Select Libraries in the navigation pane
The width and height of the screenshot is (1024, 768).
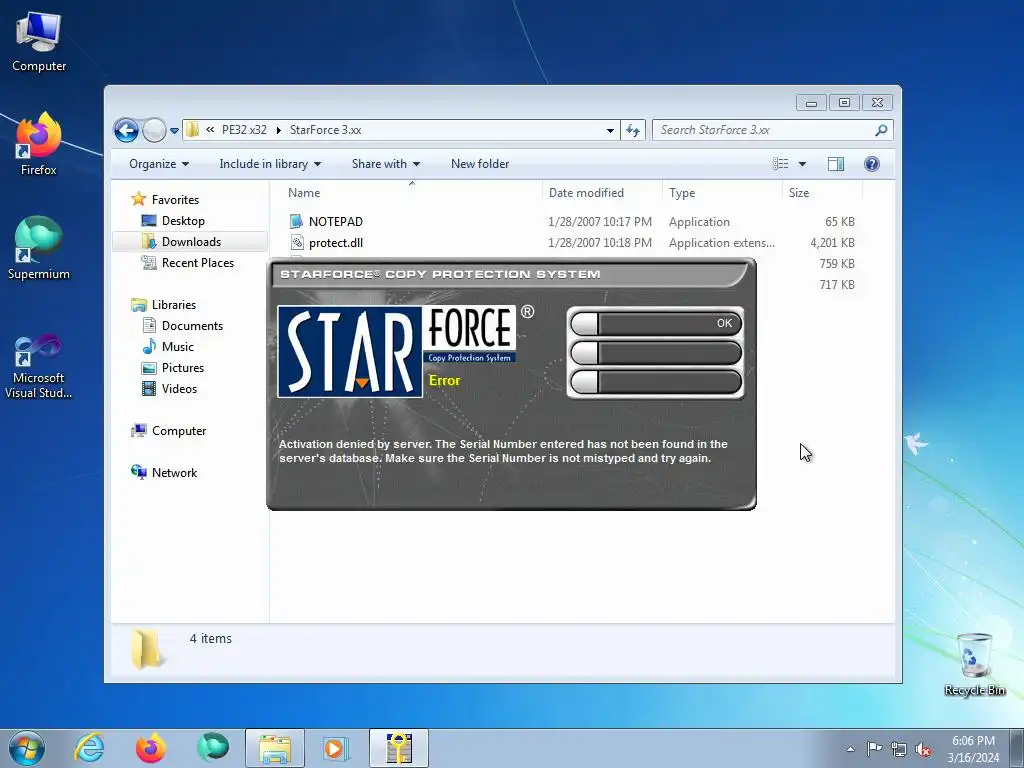pyautogui.click(x=174, y=305)
